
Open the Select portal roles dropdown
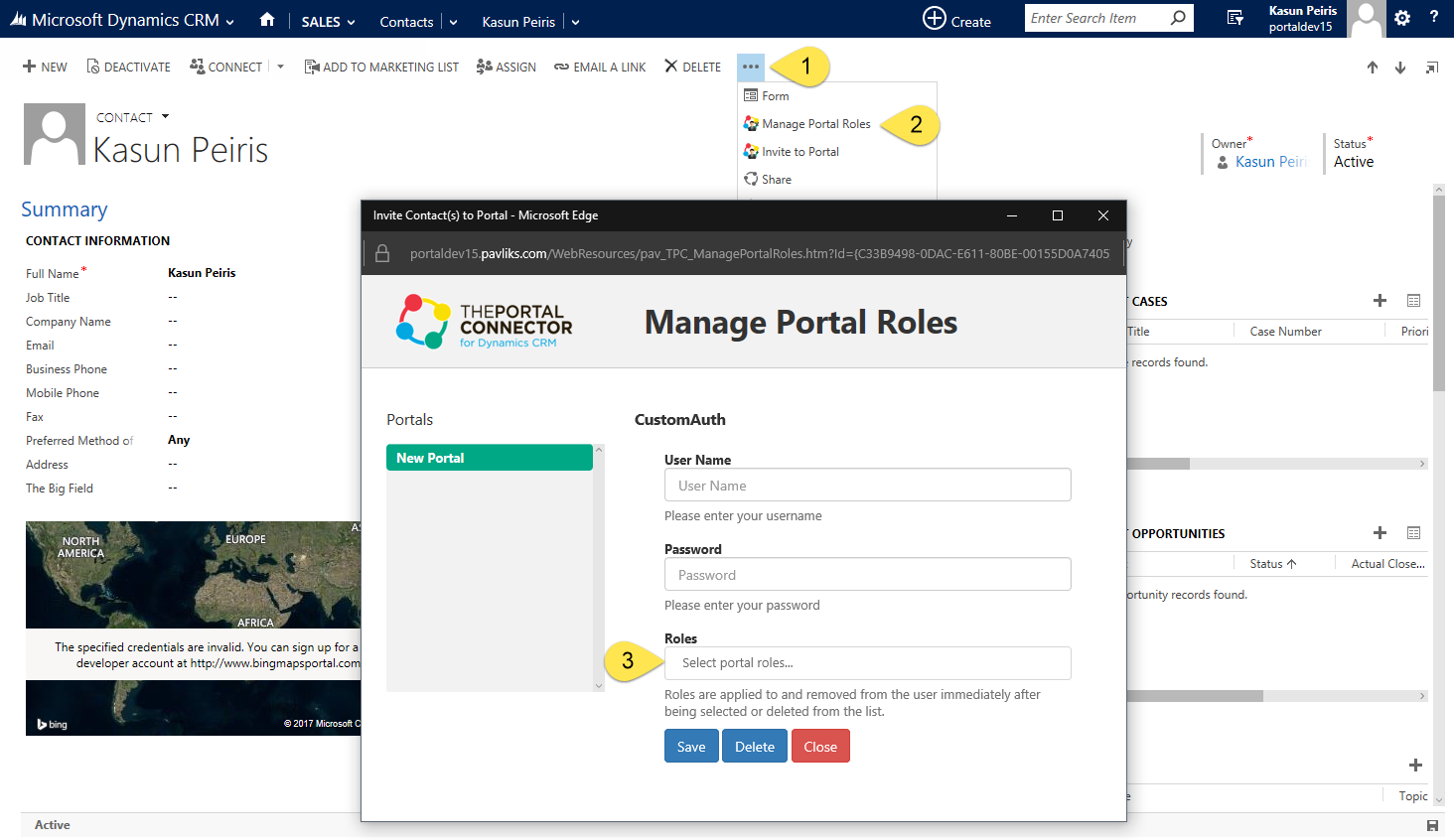pyautogui.click(x=868, y=662)
